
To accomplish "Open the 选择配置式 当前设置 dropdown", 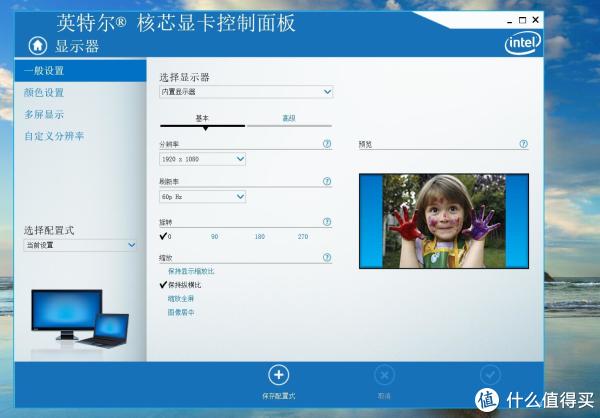I will tap(80, 245).
